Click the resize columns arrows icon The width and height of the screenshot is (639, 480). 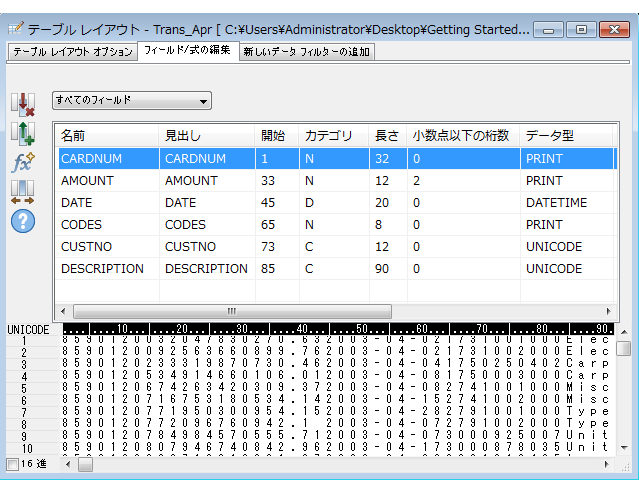[22, 191]
